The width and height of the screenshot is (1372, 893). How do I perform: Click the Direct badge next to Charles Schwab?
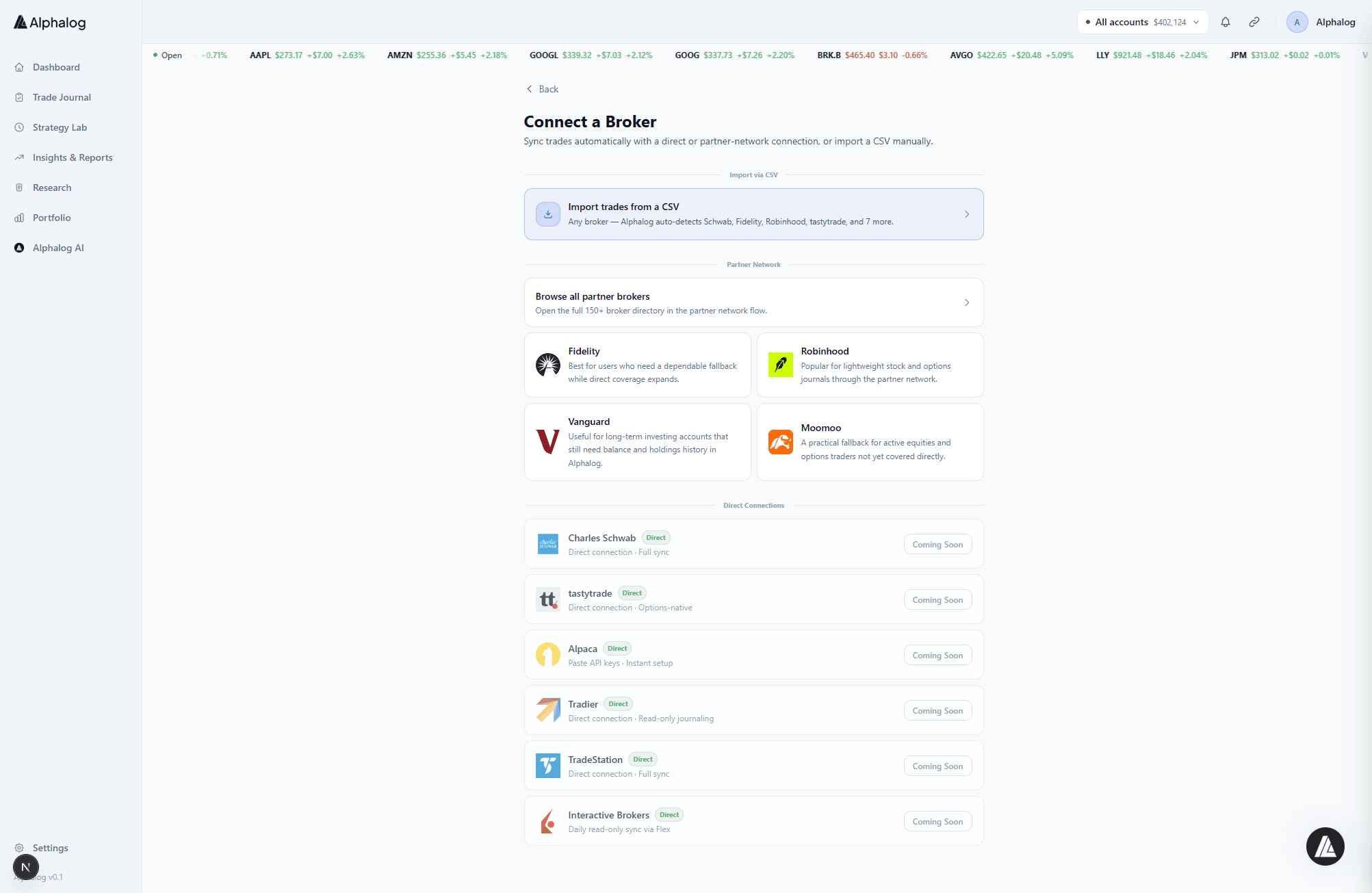(x=656, y=538)
